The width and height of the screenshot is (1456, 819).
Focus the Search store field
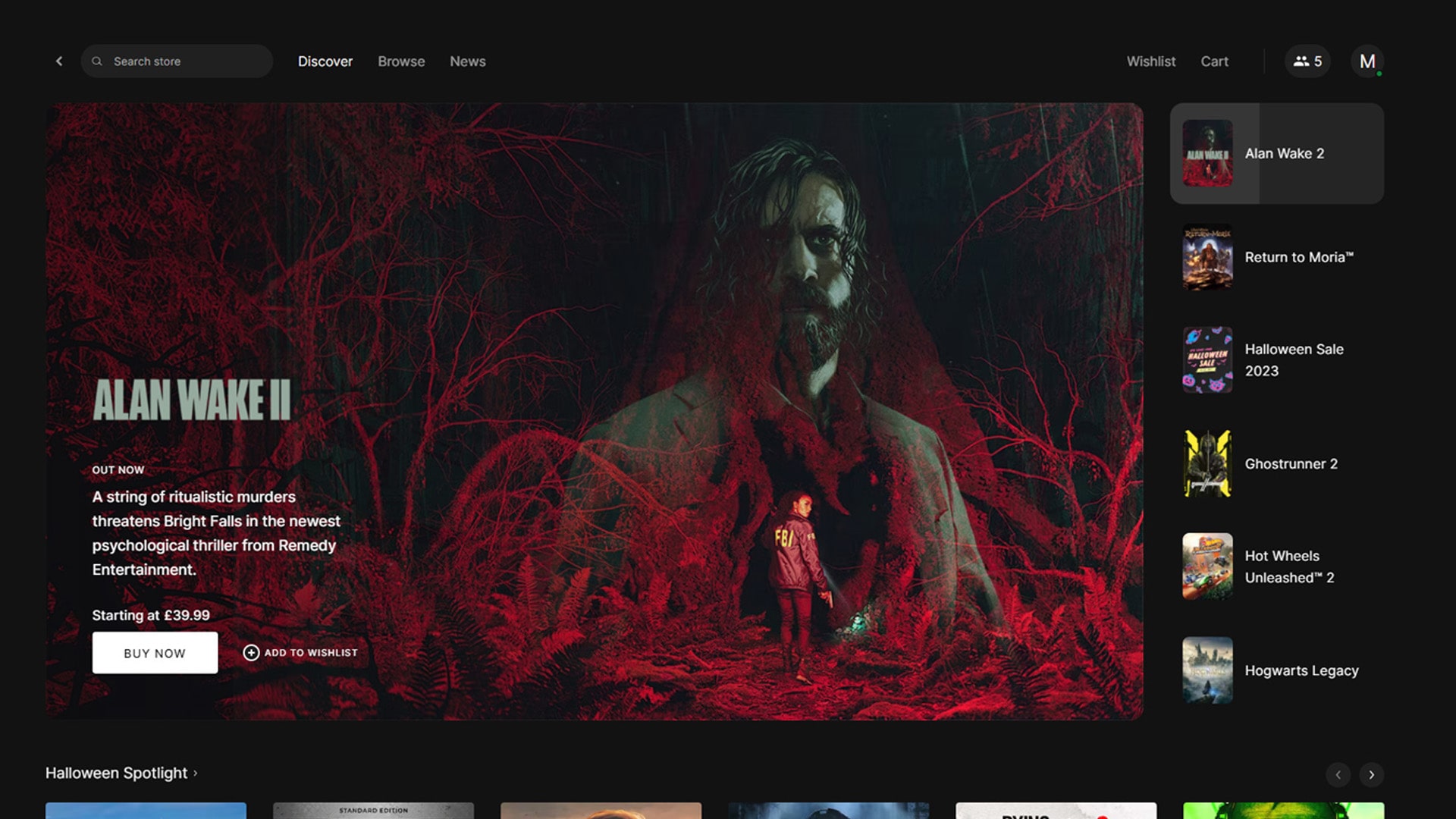[177, 61]
